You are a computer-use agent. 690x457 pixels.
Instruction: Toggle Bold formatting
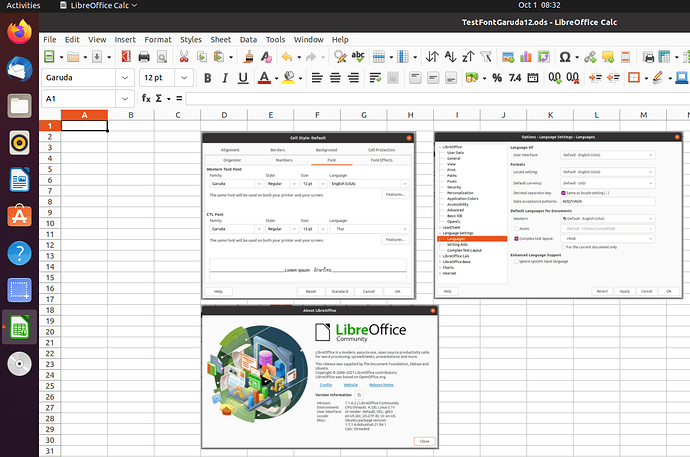click(x=207, y=78)
